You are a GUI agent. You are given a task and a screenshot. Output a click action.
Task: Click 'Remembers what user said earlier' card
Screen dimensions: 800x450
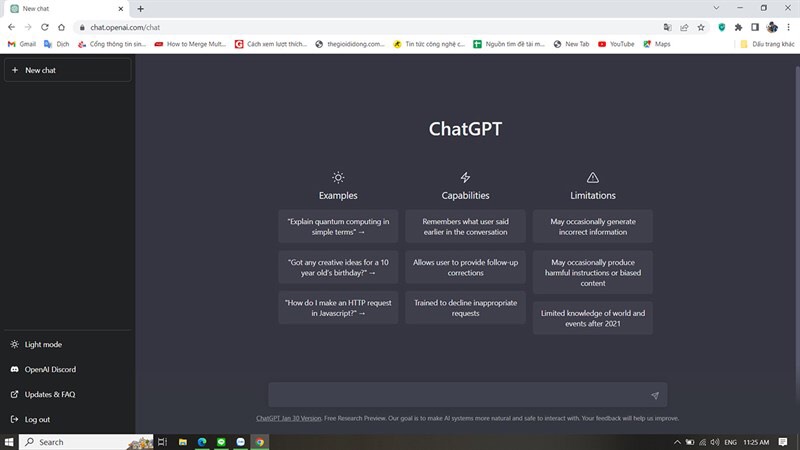[x=465, y=227]
